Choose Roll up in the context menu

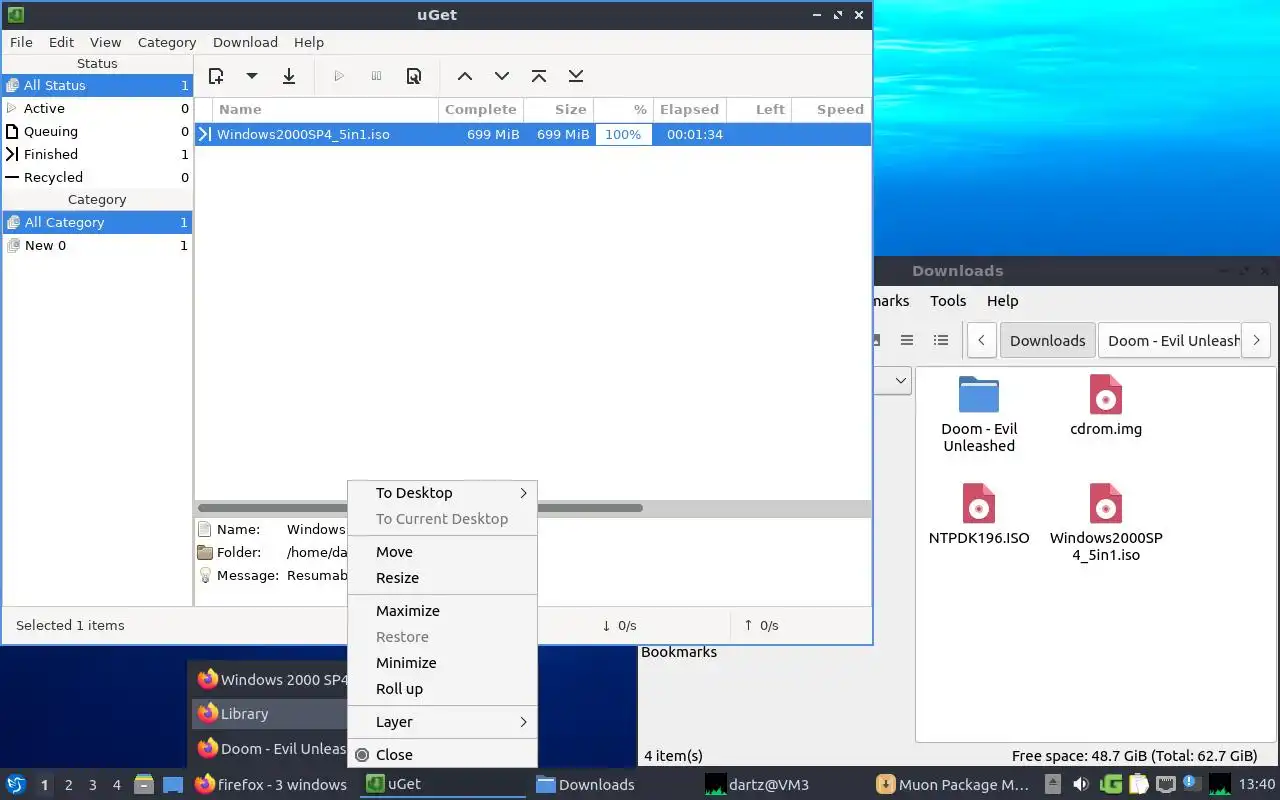point(442,689)
